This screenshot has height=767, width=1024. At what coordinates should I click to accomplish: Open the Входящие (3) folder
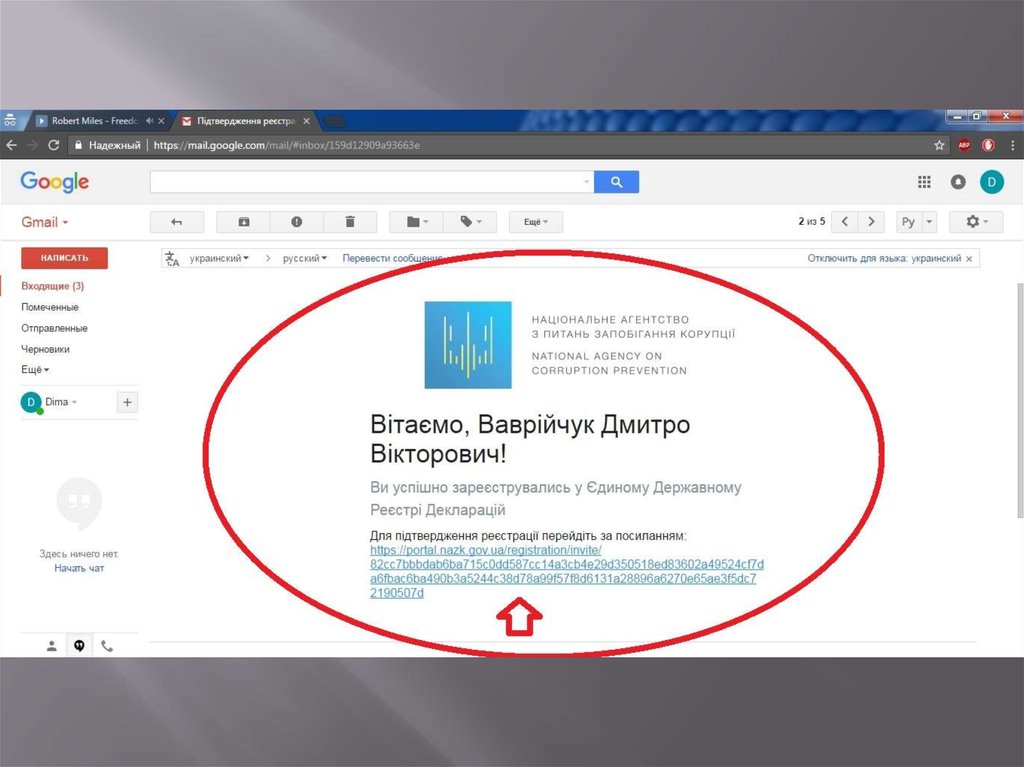pyautogui.click(x=52, y=286)
